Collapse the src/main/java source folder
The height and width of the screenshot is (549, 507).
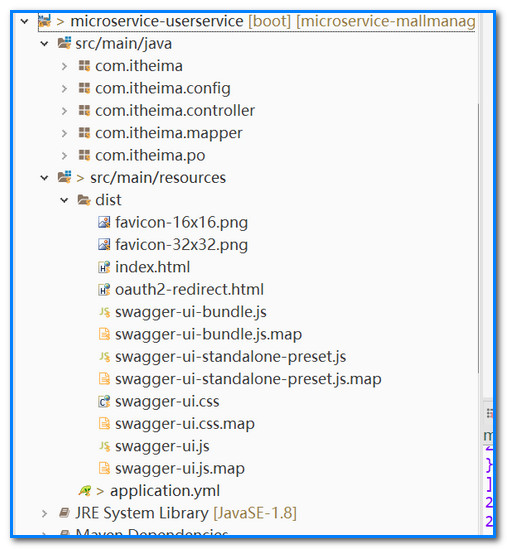[x=44, y=44]
